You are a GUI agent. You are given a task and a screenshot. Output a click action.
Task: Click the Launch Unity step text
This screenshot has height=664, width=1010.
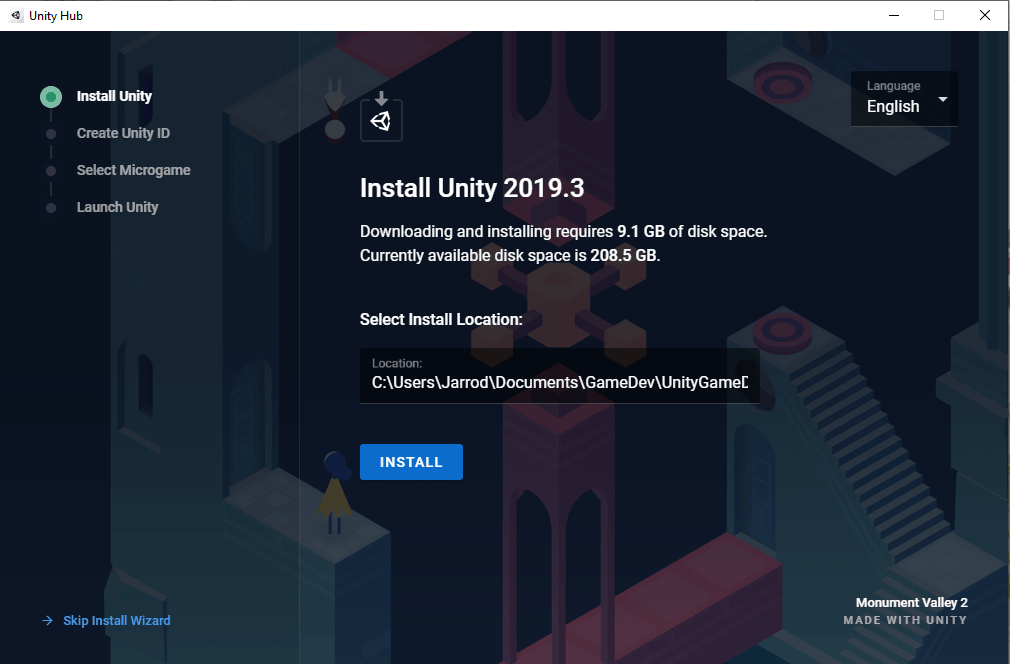click(x=117, y=207)
